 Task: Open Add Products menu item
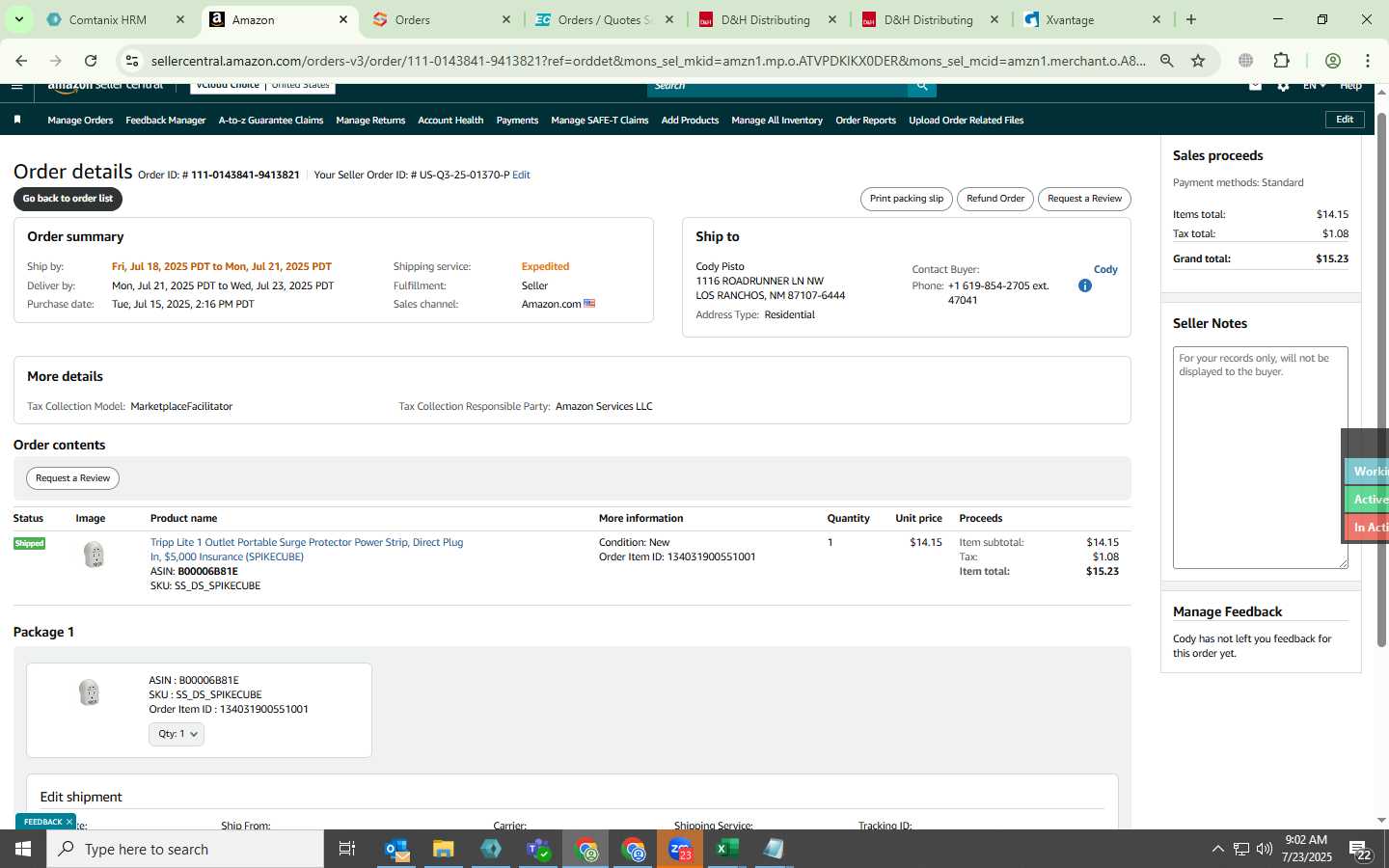click(x=690, y=121)
